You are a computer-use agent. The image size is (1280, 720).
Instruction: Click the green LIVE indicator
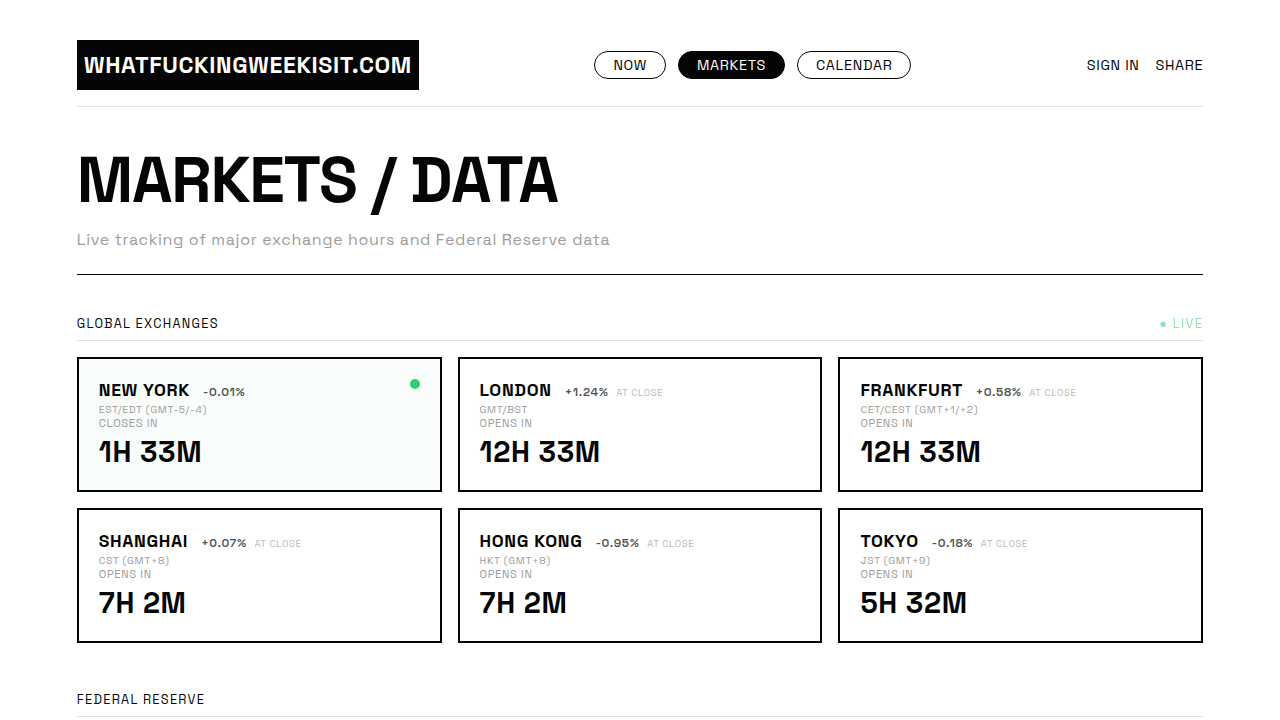(x=1181, y=323)
